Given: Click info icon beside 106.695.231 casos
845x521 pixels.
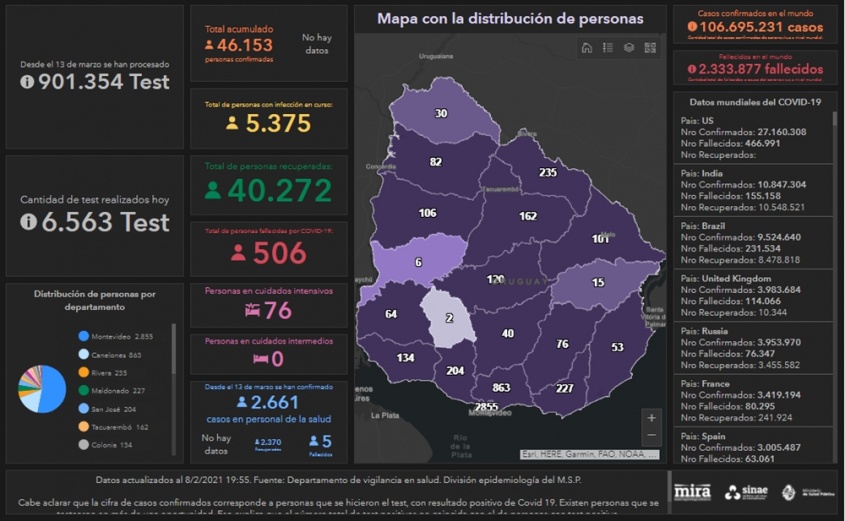Looking at the screenshot, I should pos(692,27).
